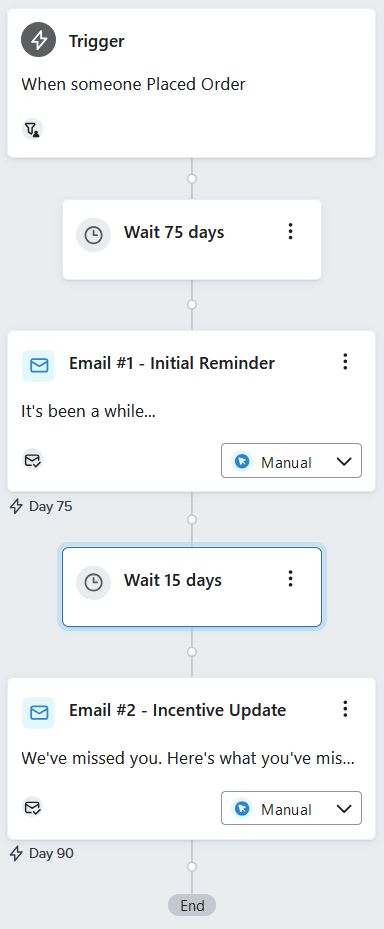Expand the Manual status dropdown on Email #1

(291, 460)
